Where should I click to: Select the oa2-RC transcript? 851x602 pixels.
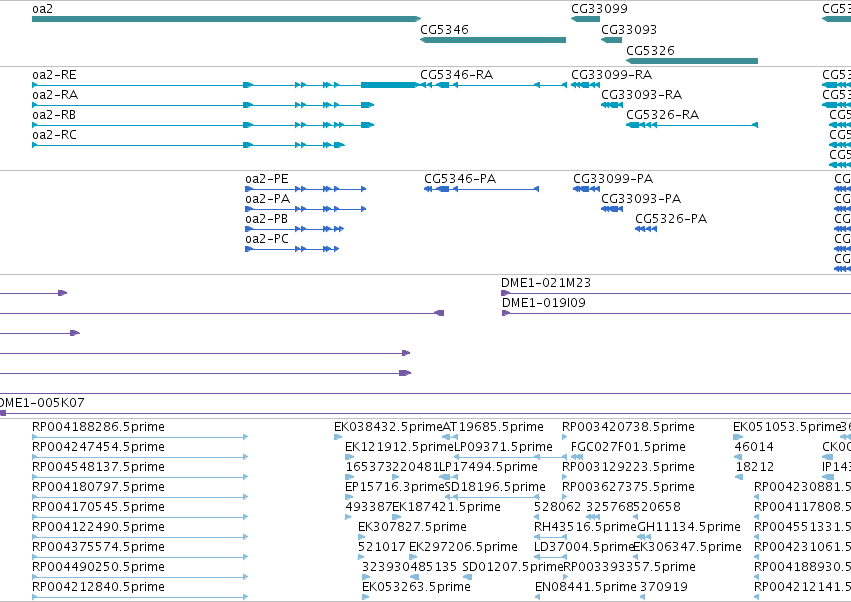(188, 145)
